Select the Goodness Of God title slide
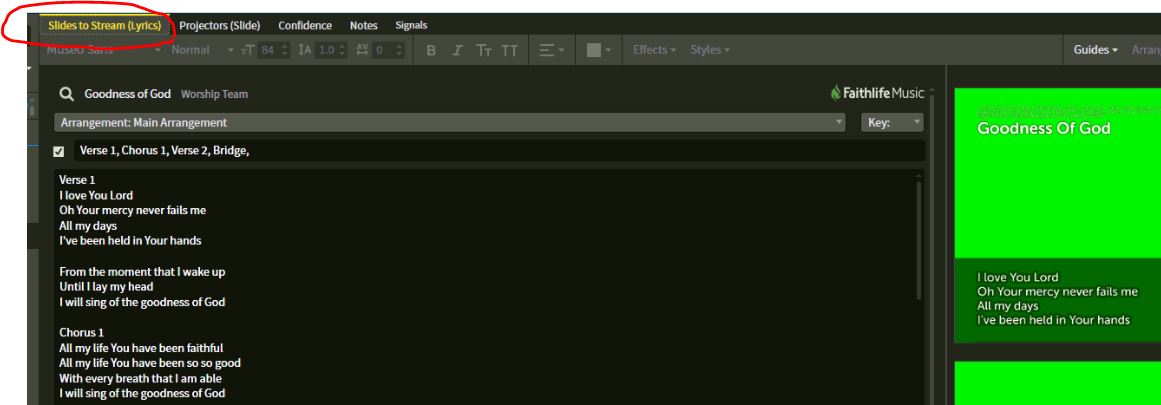The width and height of the screenshot is (1161, 405). [x=1057, y=172]
